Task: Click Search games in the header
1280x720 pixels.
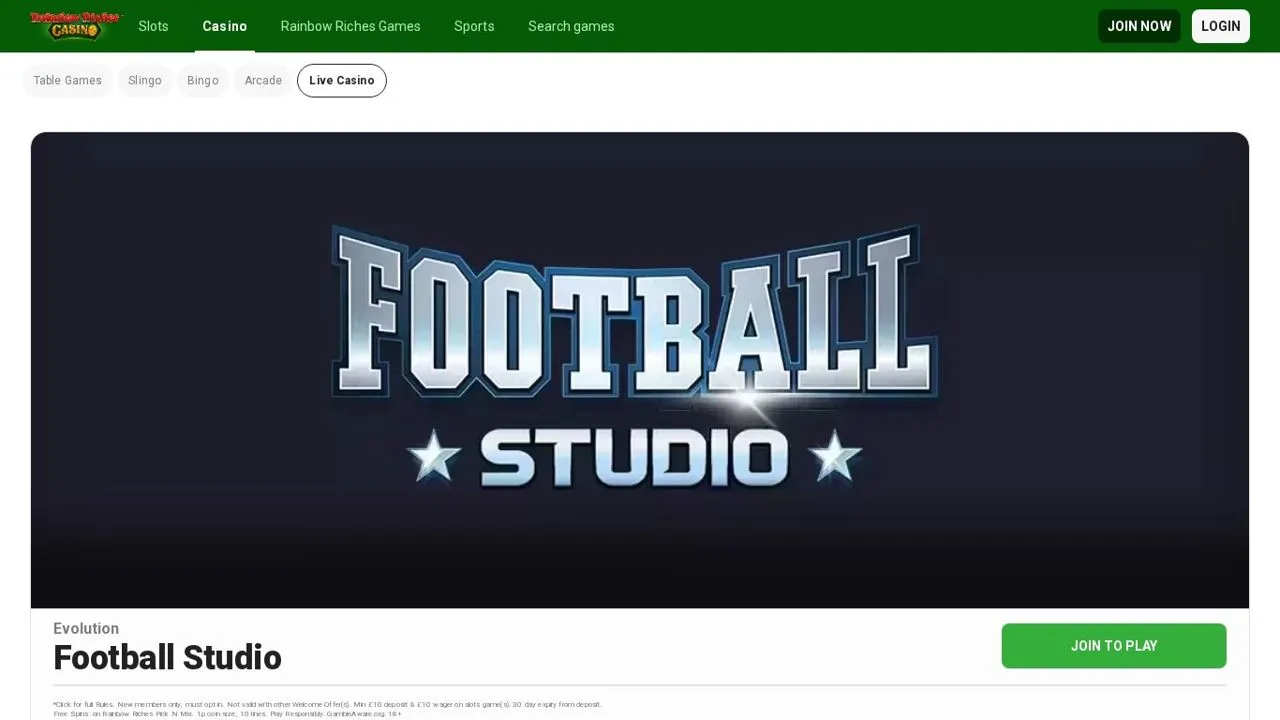Action: click(x=571, y=26)
